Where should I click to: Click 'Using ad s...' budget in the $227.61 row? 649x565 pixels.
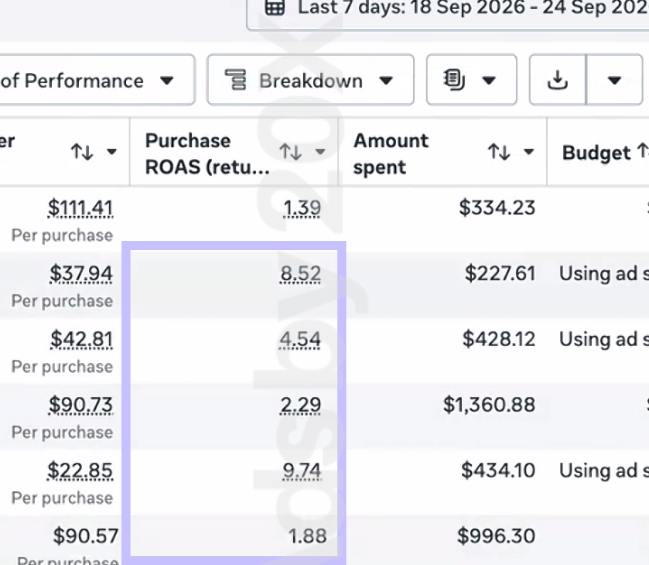[x=604, y=273]
